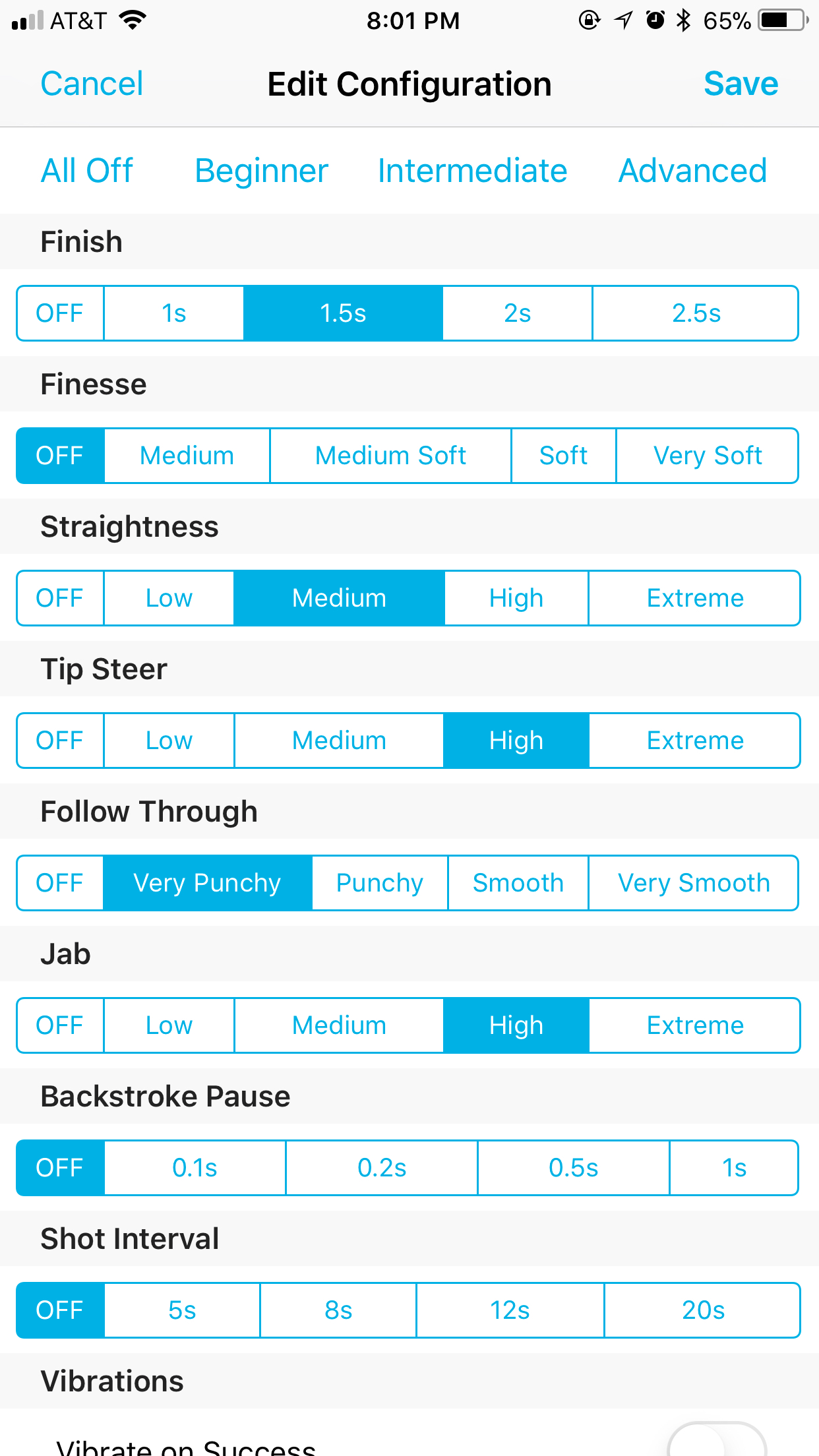The image size is (819, 1456).
Task: Tap the Bluetooth icon in status bar
Action: point(684,20)
